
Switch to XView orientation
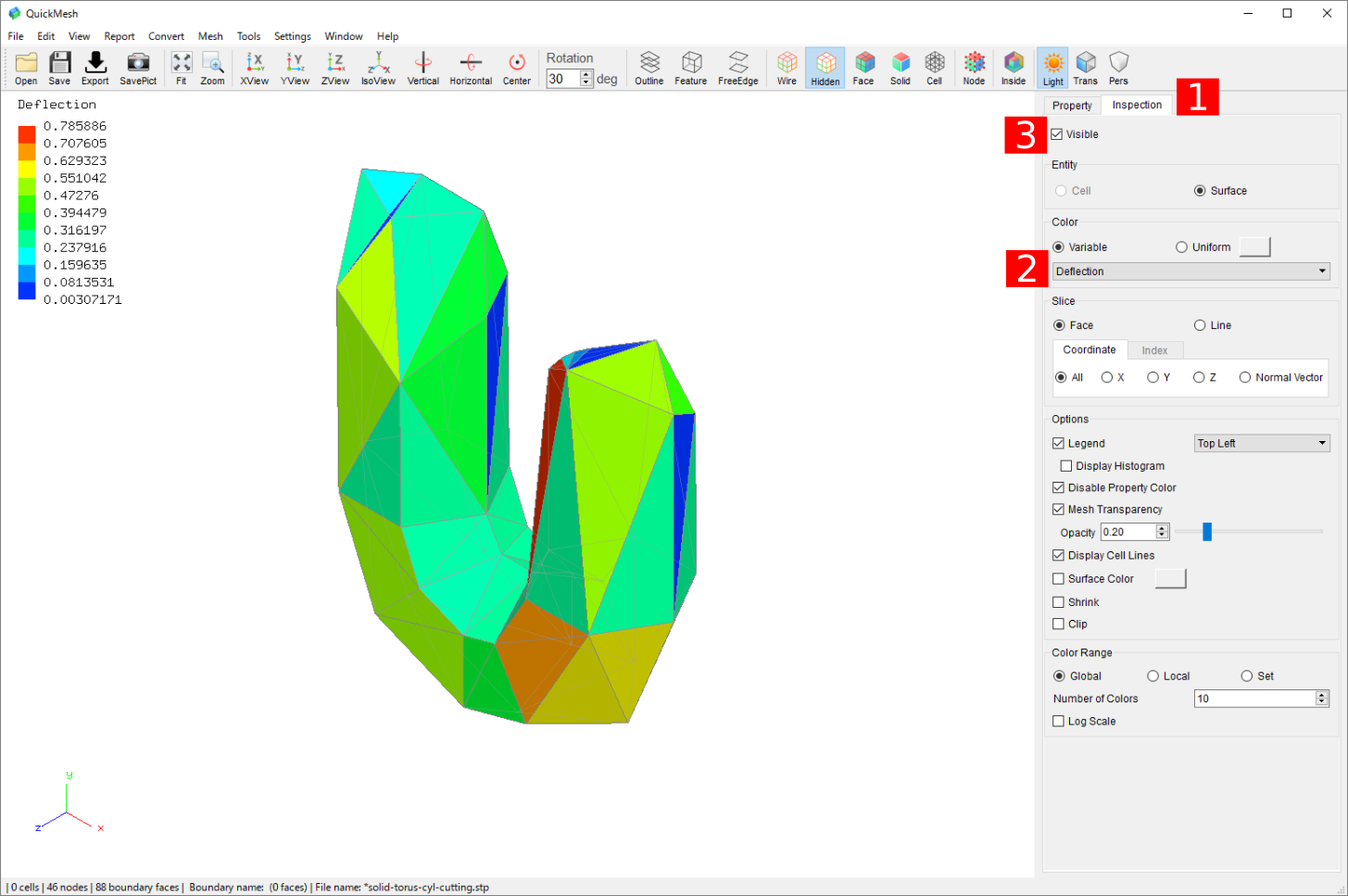[254, 69]
